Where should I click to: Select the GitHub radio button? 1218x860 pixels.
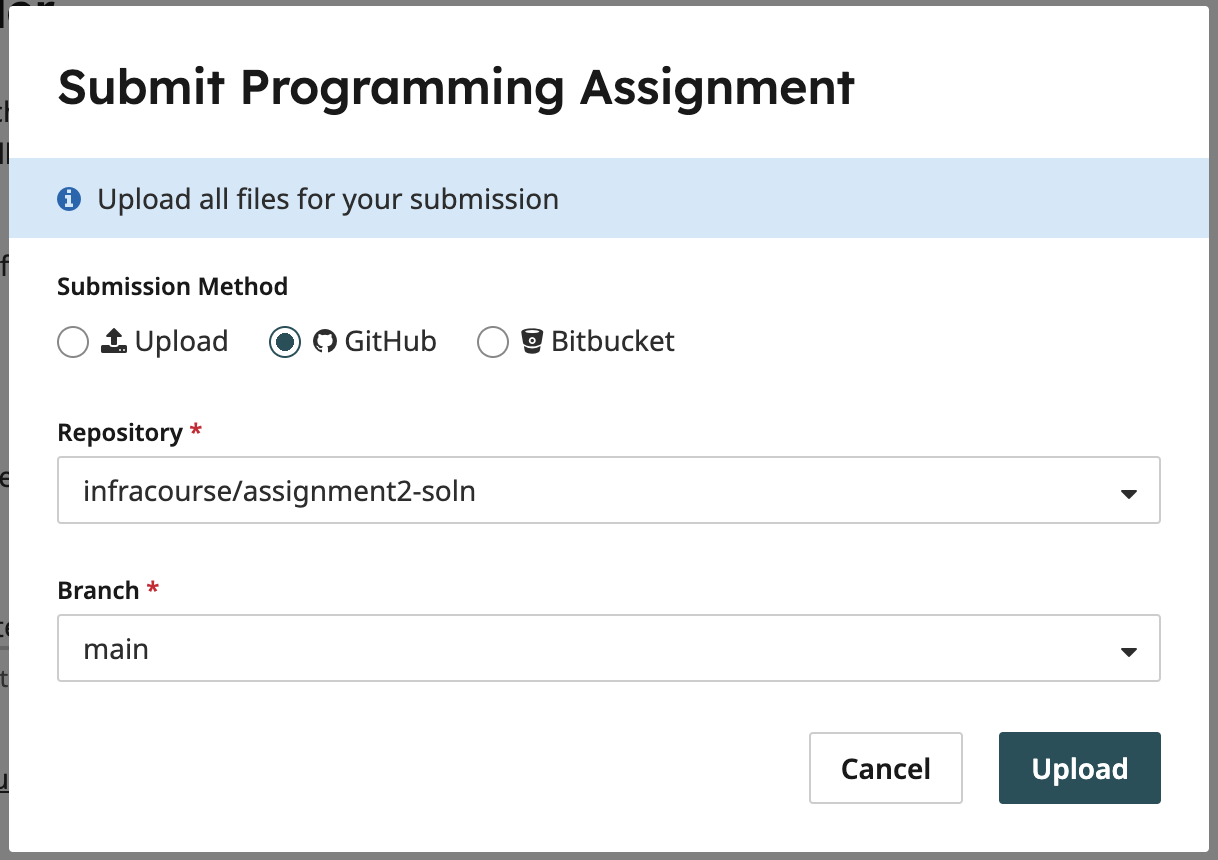(285, 342)
